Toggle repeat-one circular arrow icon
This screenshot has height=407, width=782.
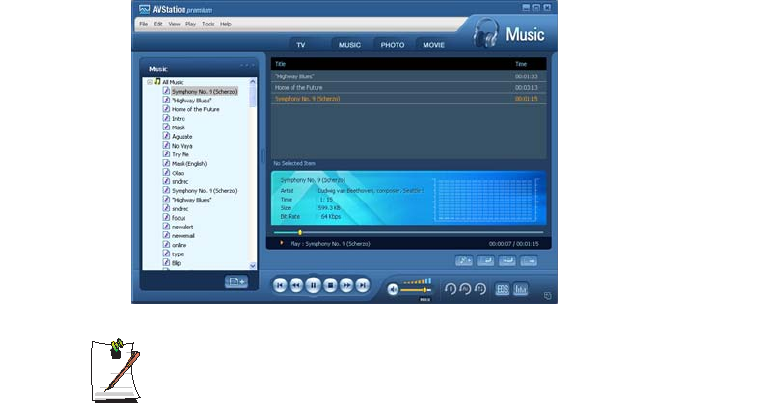(x=450, y=289)
